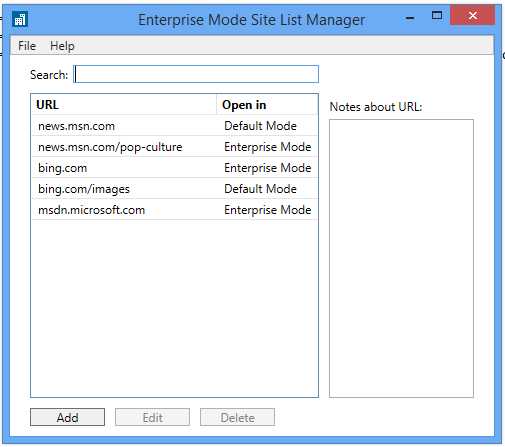The width and height of the screenshot is (505, 447).
Task: Click the disabled Edit button
Action: pos(152,417)
